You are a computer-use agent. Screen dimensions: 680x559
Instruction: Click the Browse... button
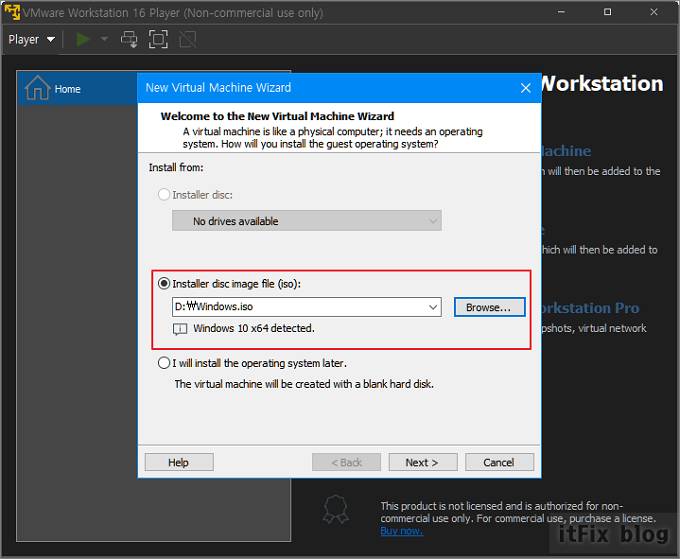pyautogui.click(x=489, y=307)
